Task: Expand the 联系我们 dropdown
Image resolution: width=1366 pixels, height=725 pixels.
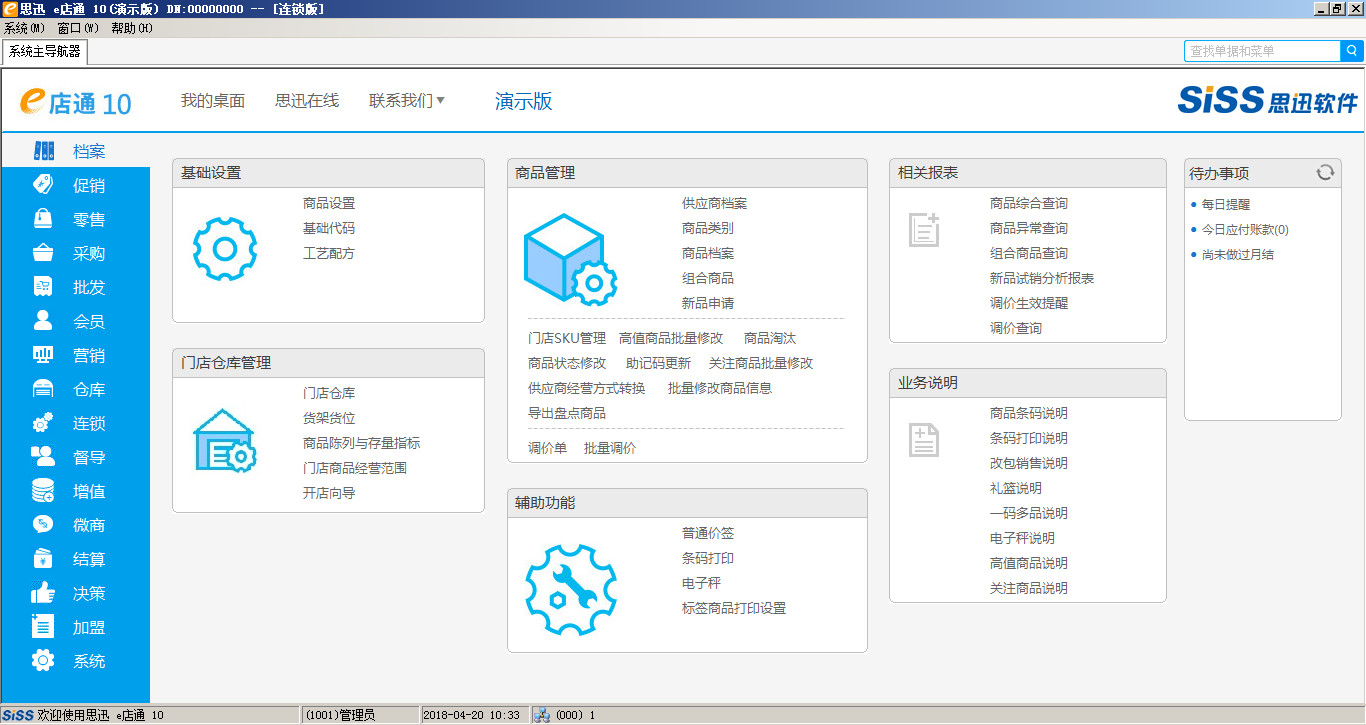Action: point(407,101)
